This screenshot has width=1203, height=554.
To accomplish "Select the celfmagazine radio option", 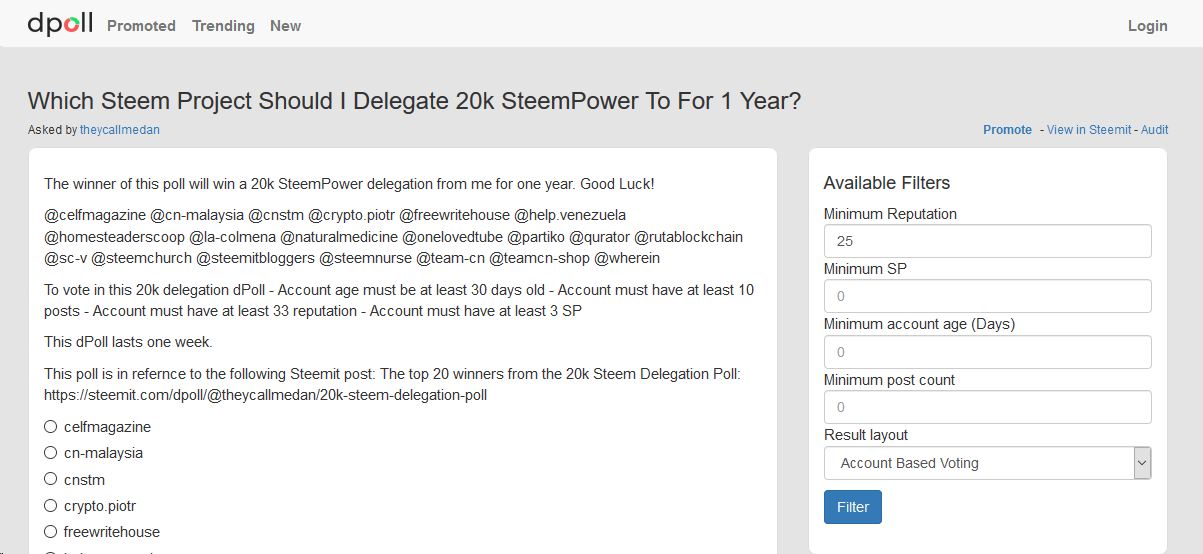I will pos(51,427).
